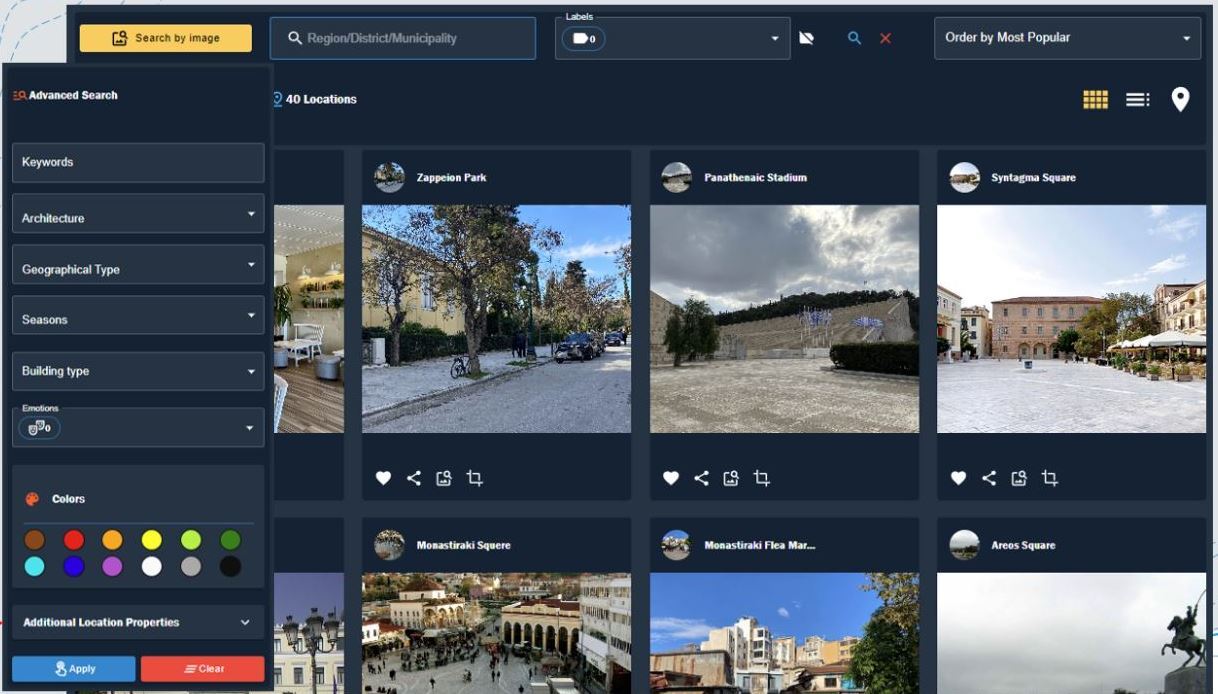Open the Order by Most Popular dropdown
Screen dimensions: 1218x694
coord(1068,38)
